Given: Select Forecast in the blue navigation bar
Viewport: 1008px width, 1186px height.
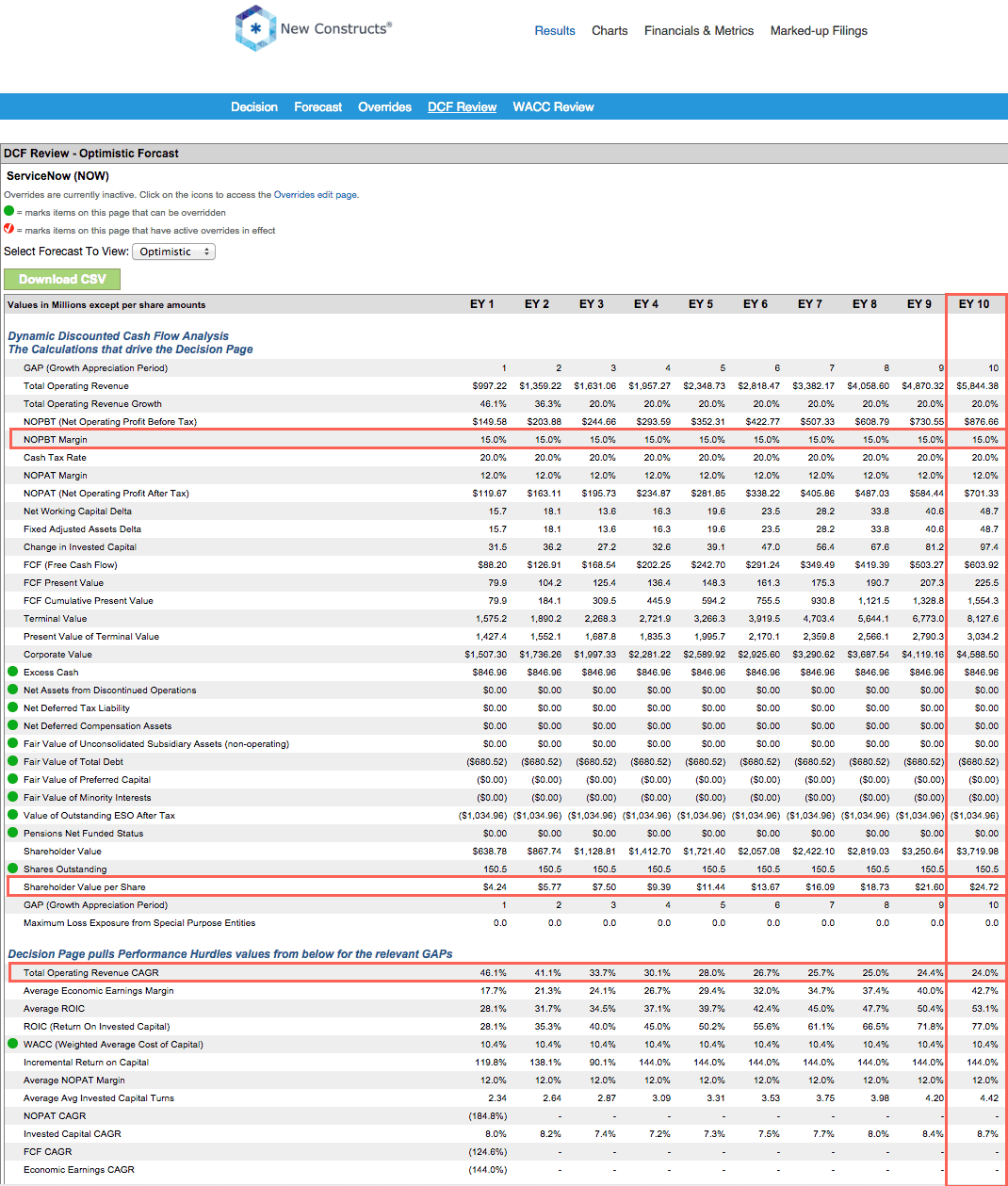Looking at the screenshot, I should point(318,106).
